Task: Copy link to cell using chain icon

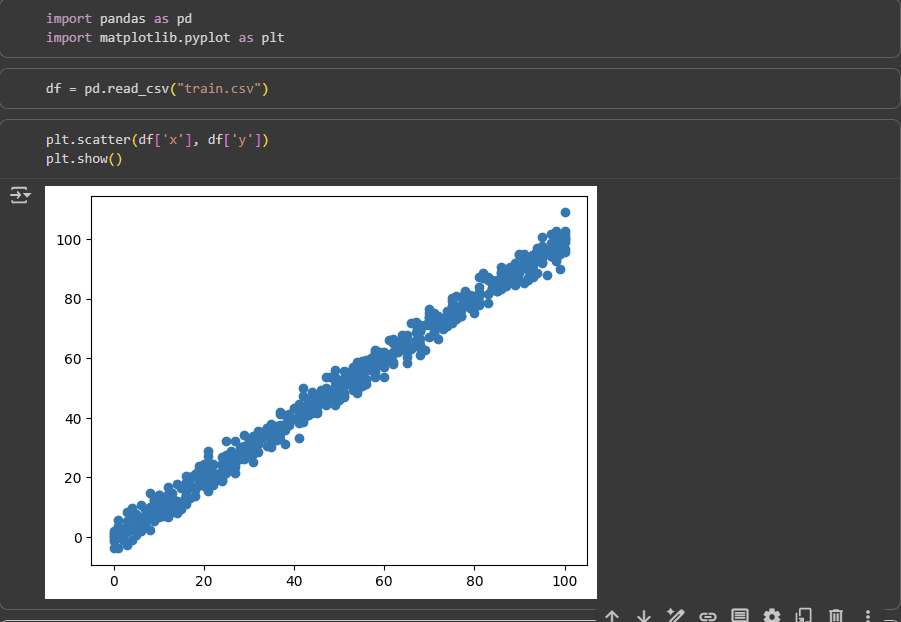Action: (x=708, y=616)
